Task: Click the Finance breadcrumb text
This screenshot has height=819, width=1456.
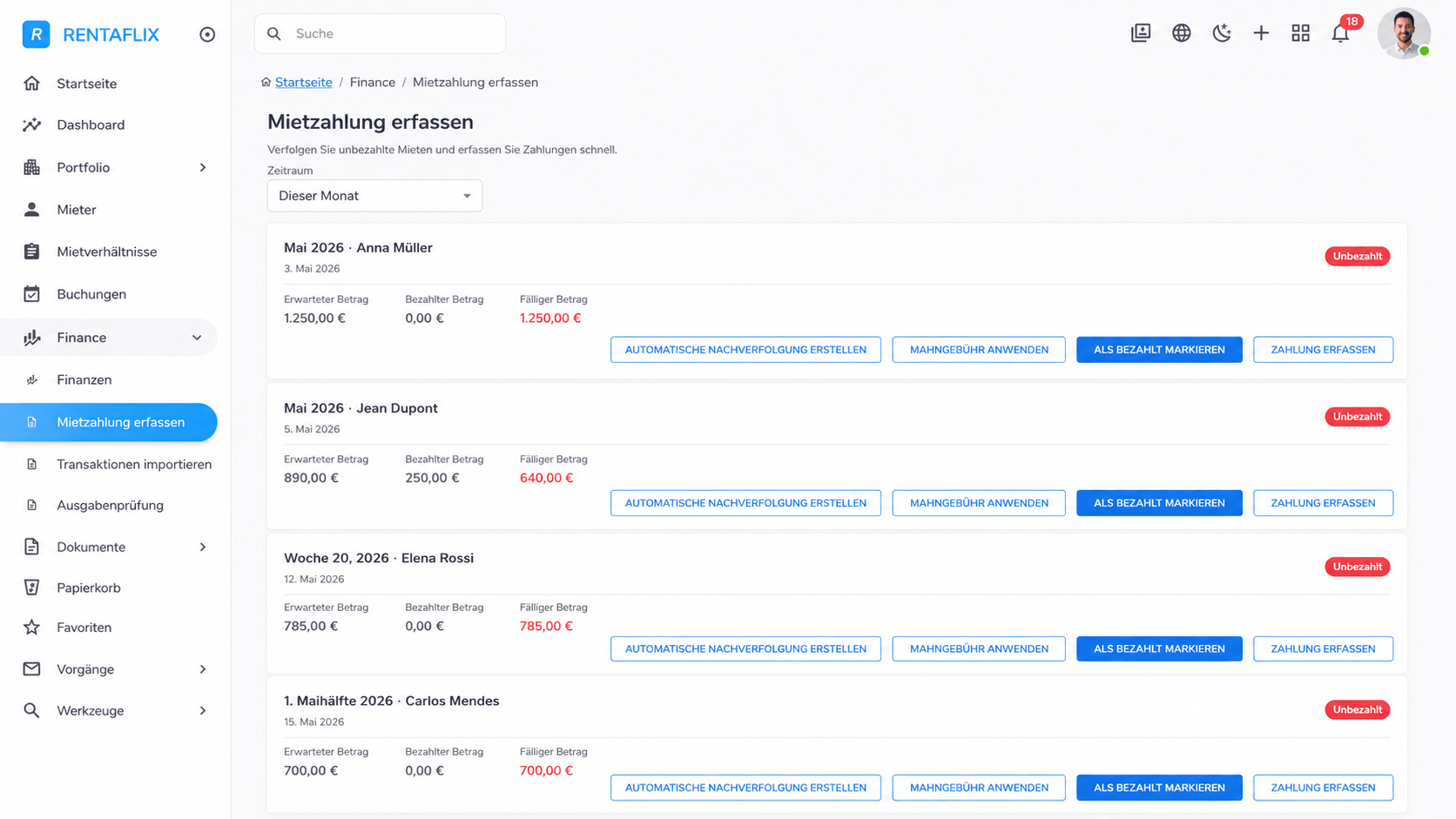Action: click(x=373, y=82)
